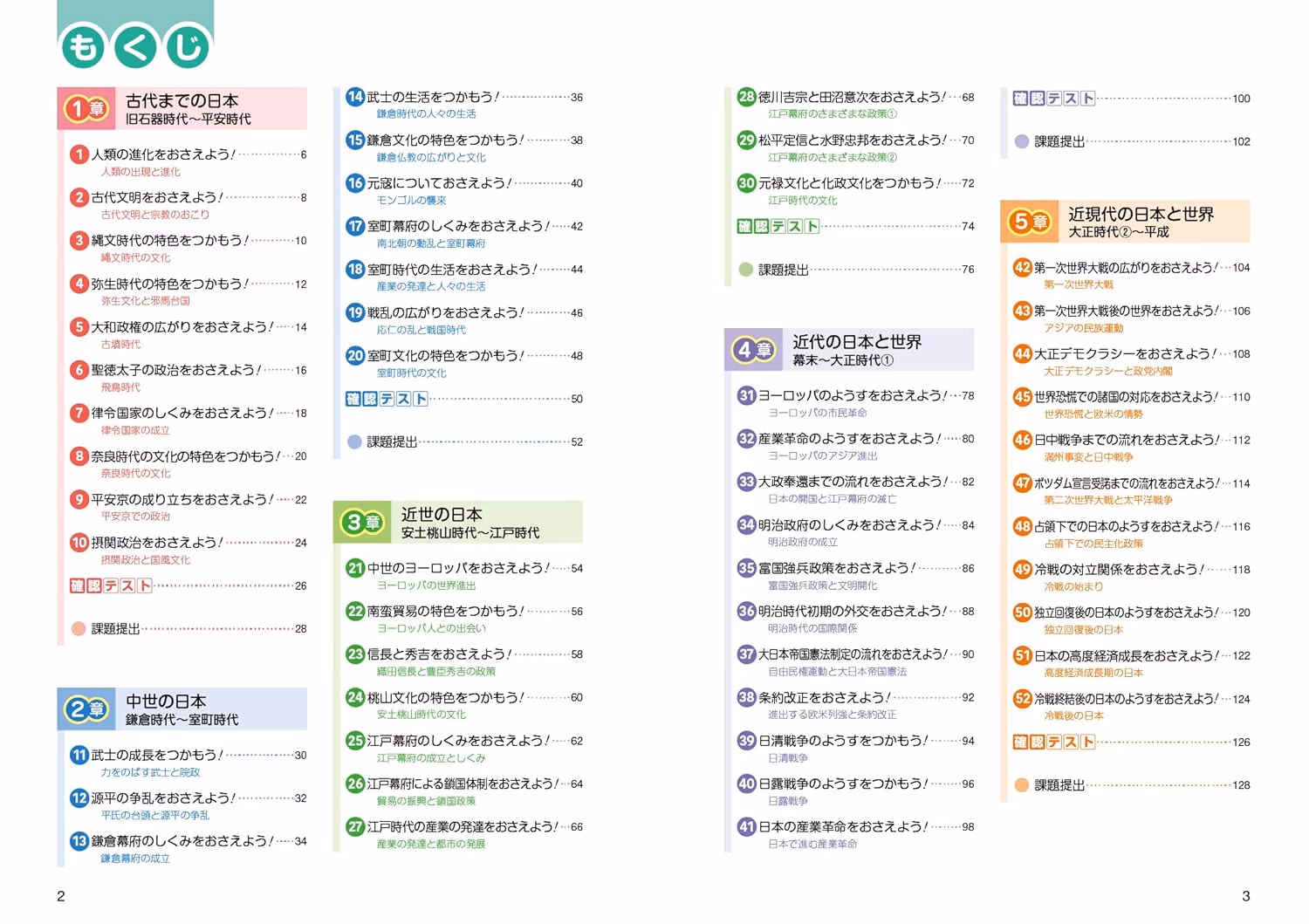Click numbered circle 31 ヨーロッパのようす

(x=746, y=395)
